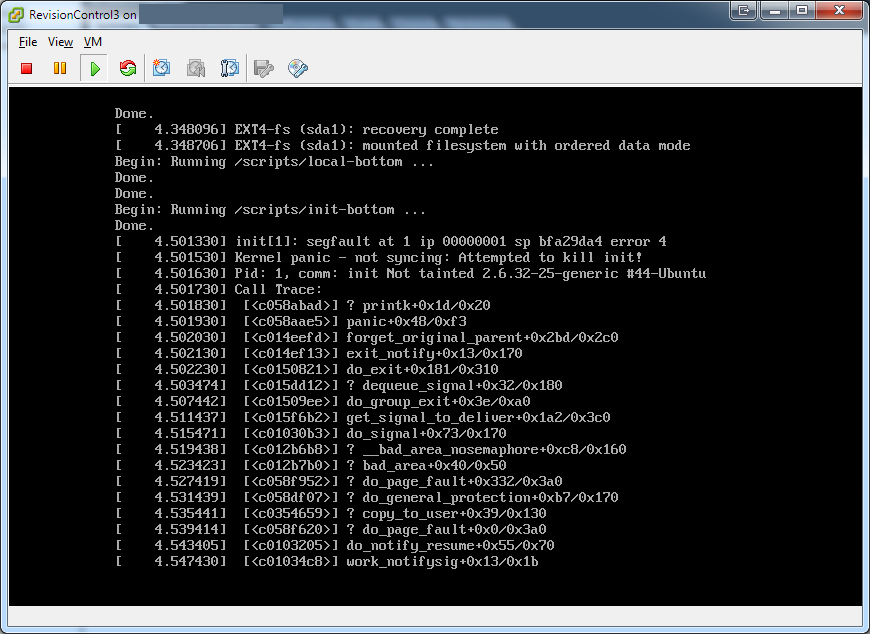The image size is (870, 634).
Task: Open the Snapshot Manager
Action: coord(230,68)
